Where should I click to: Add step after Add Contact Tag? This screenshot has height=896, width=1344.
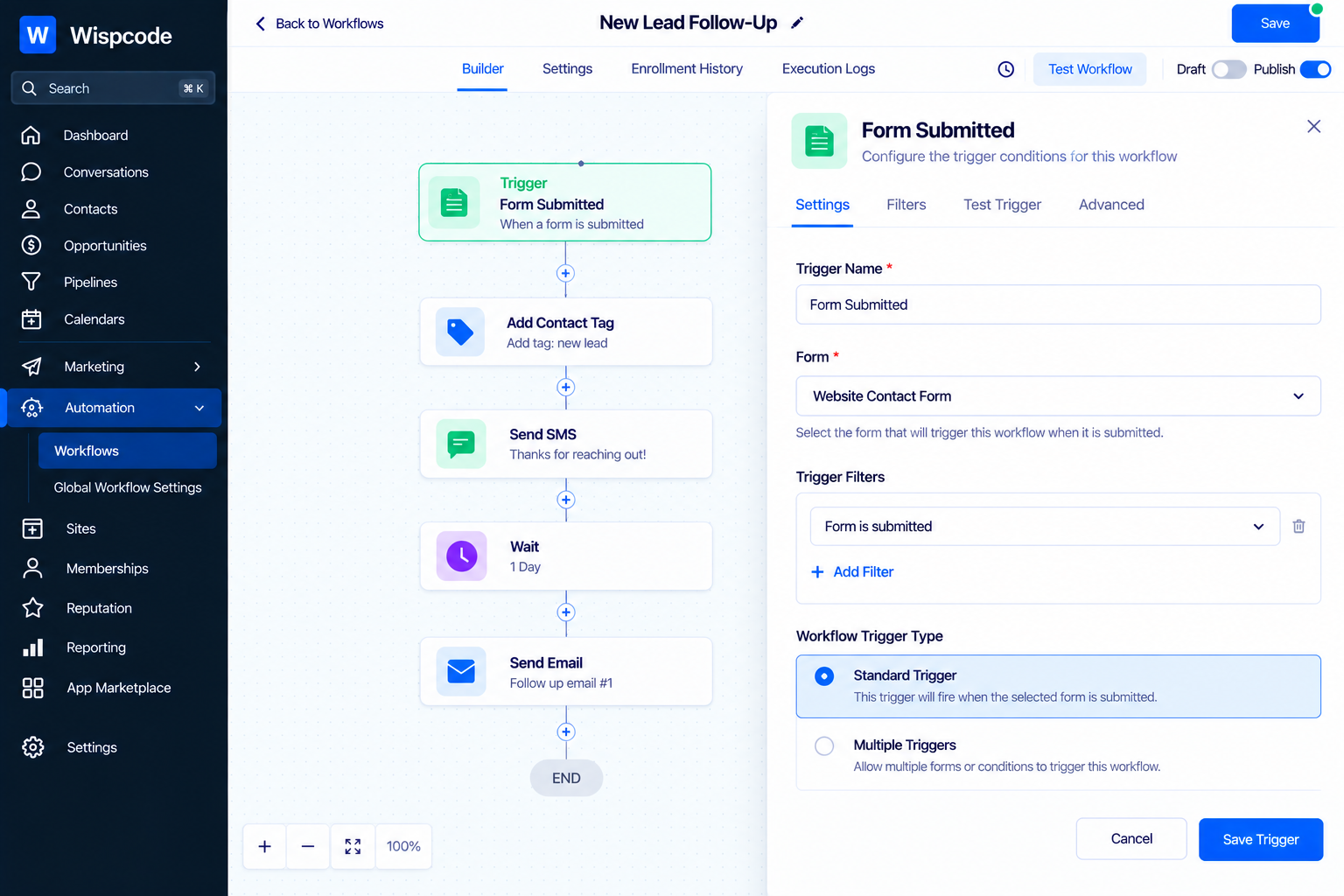565,387
